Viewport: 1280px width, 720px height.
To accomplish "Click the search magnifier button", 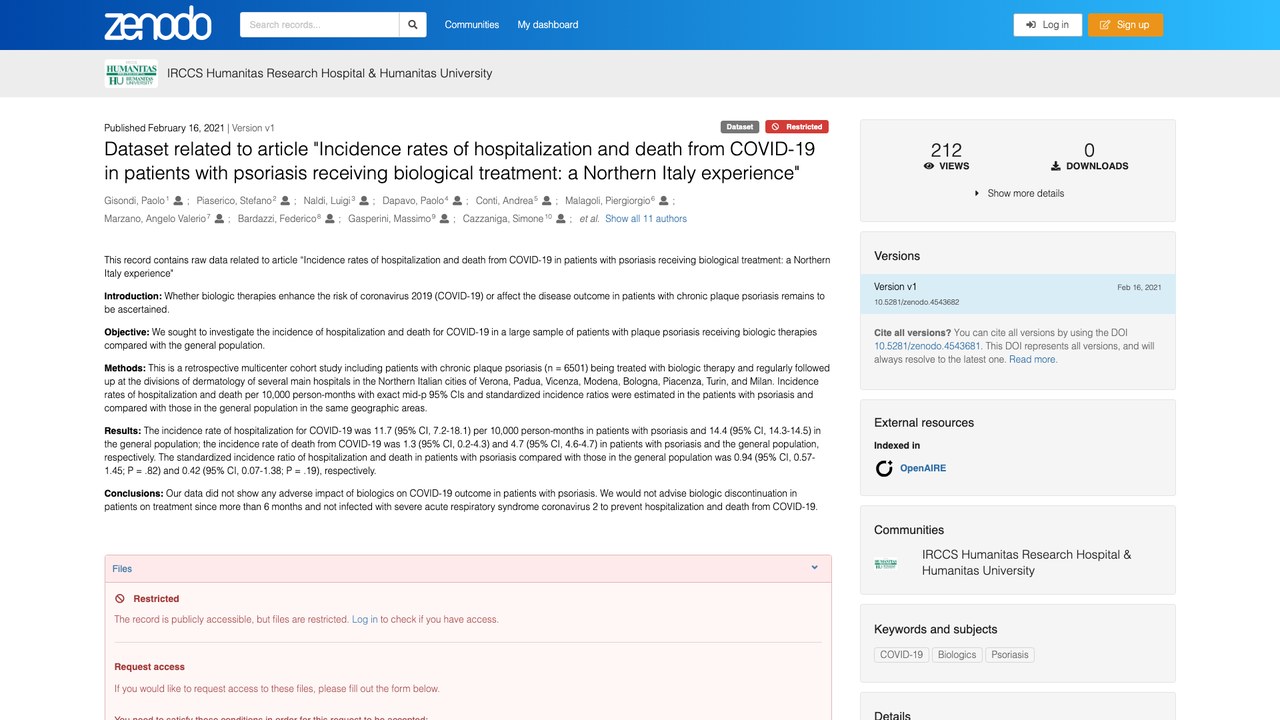I will pos(413,25).
